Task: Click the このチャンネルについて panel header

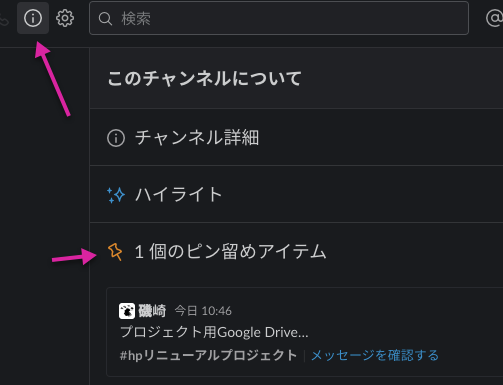Action: 204,79
